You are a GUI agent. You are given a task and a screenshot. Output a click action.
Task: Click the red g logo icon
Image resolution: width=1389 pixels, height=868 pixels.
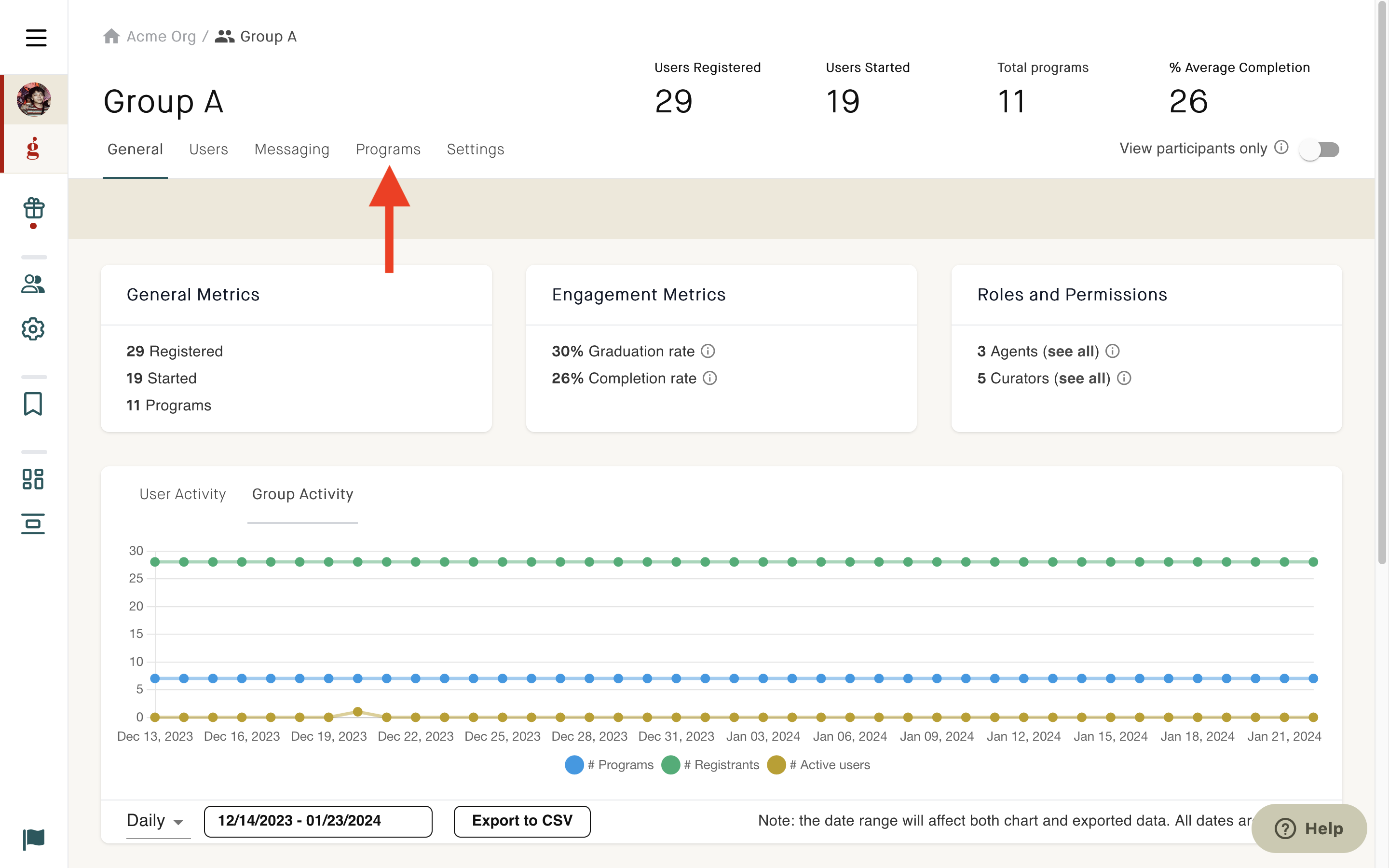point(33,148)
